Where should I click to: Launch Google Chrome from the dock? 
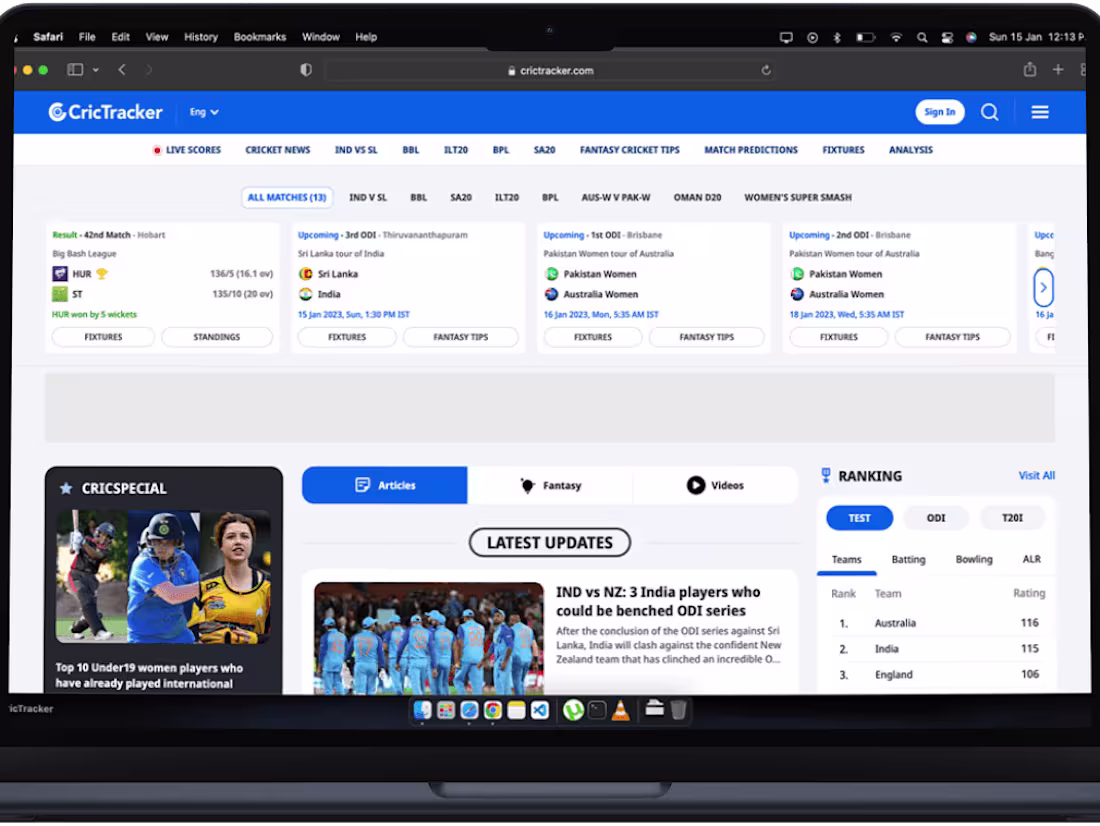(492, 710)
